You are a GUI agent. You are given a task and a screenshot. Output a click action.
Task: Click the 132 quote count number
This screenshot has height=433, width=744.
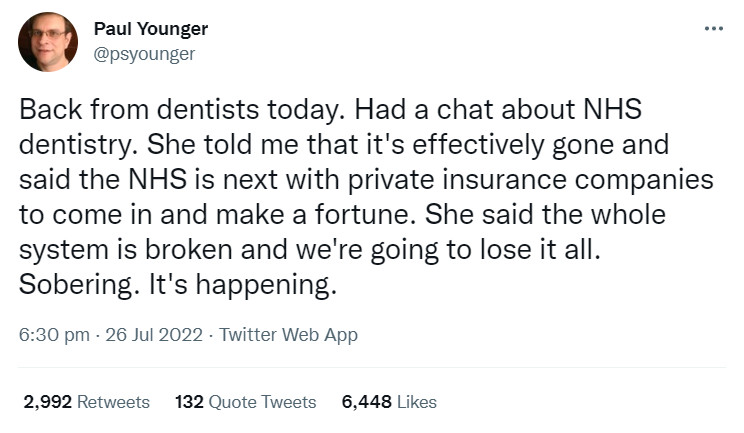tap(189, 402)
